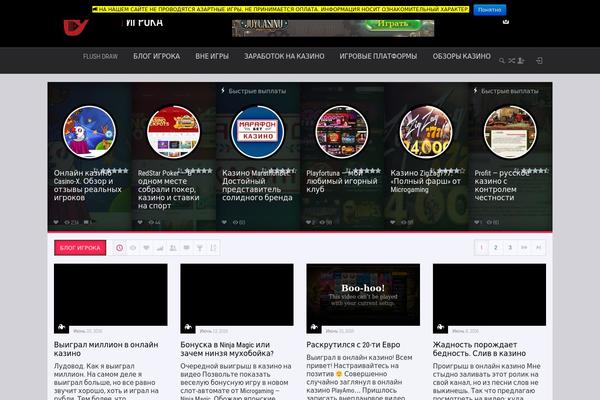This screenshot has width=600, height=400.
Task: Like the Playfortuna review heart icon
Action: click(x=308, y=222)
